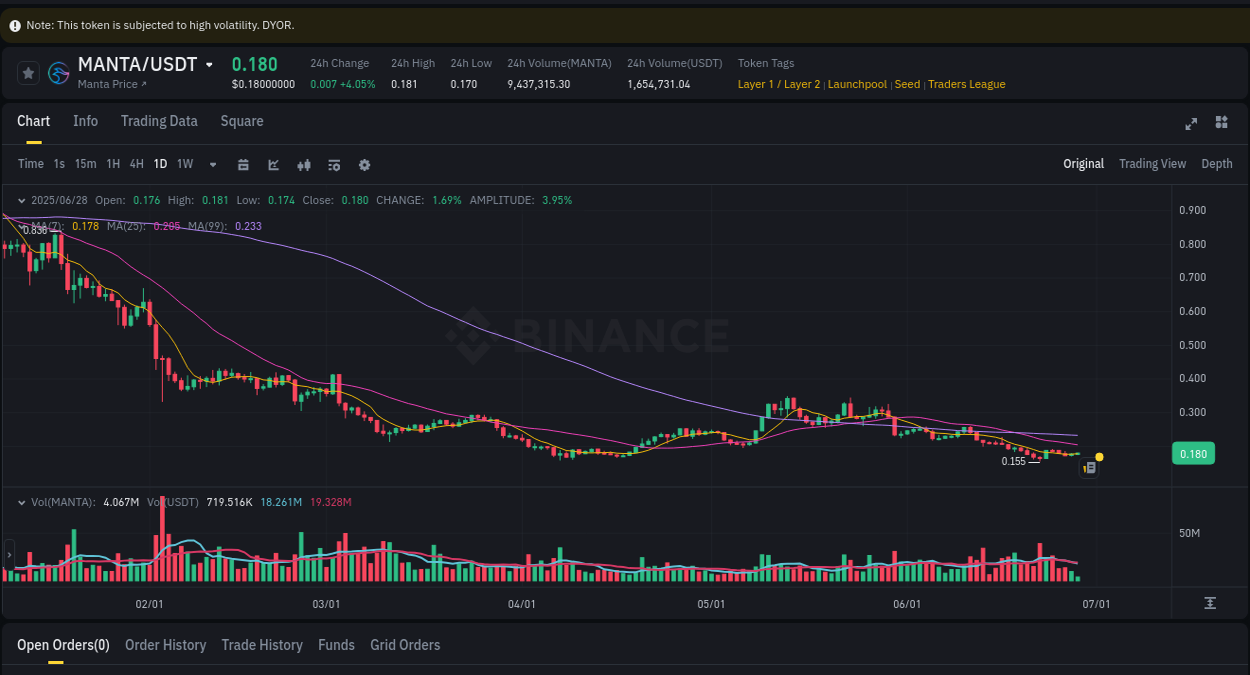Expand the chart to fullscreen
Viewport: 1250px width, 675px height.
1190,123
